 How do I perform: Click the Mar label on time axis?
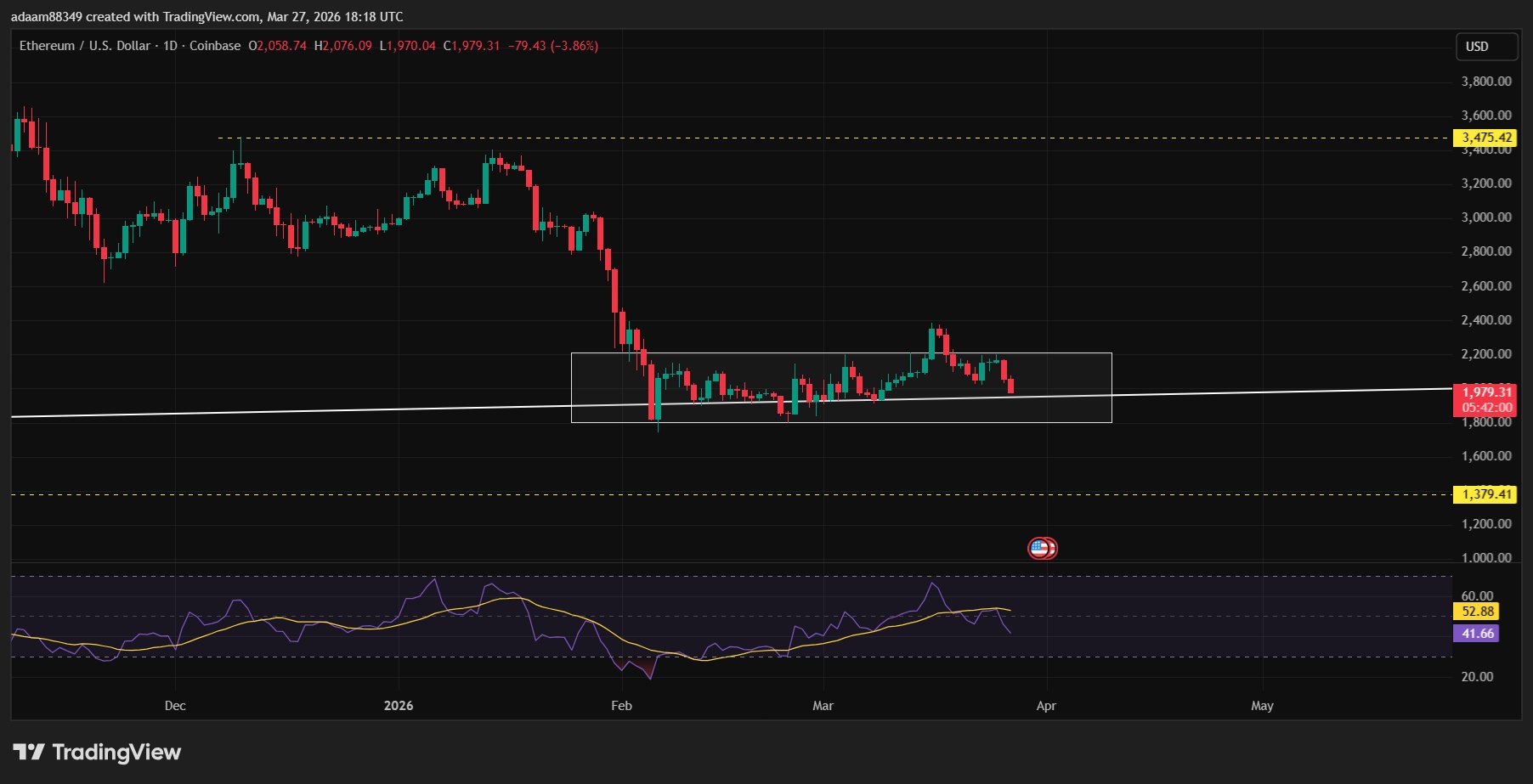point(823,706)
